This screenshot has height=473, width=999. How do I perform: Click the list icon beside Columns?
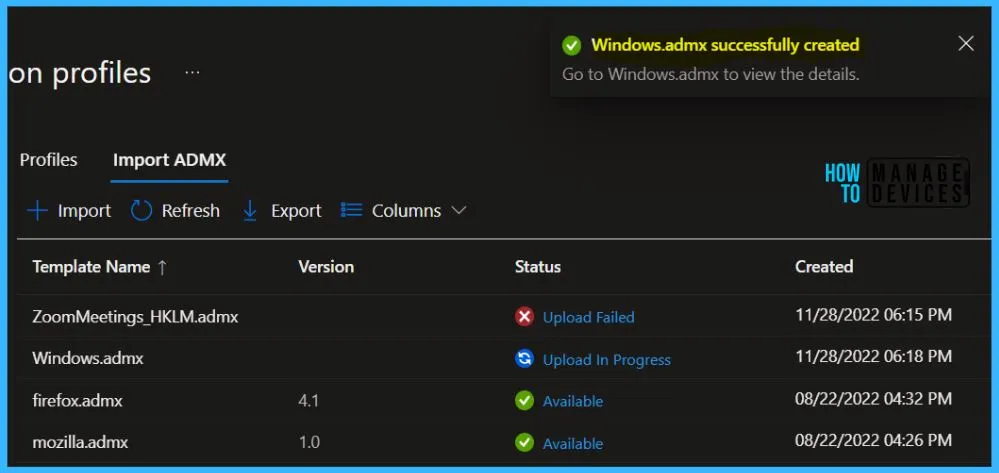tap(352, 210)
